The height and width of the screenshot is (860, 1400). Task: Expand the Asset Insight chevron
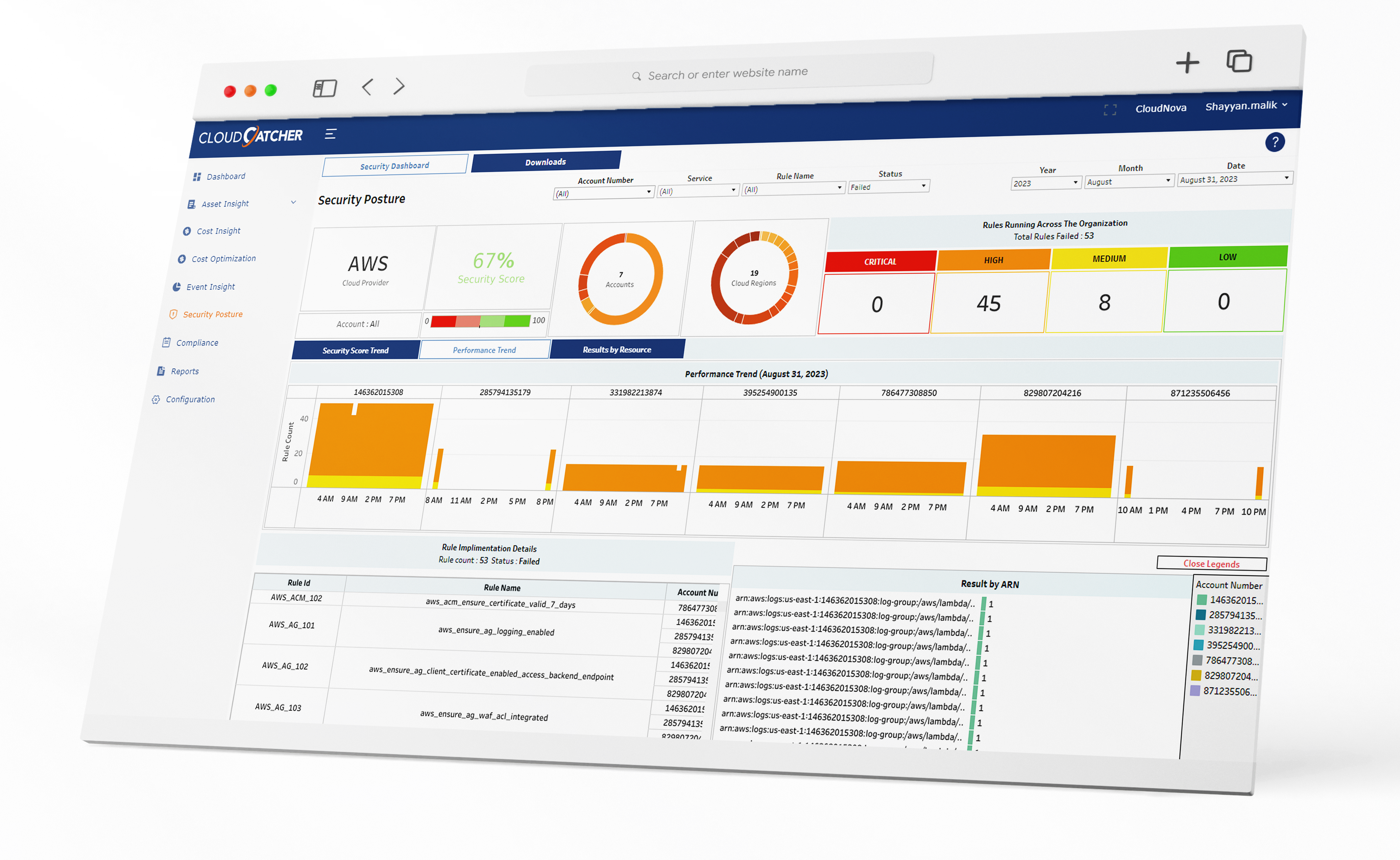click(293, 202)
